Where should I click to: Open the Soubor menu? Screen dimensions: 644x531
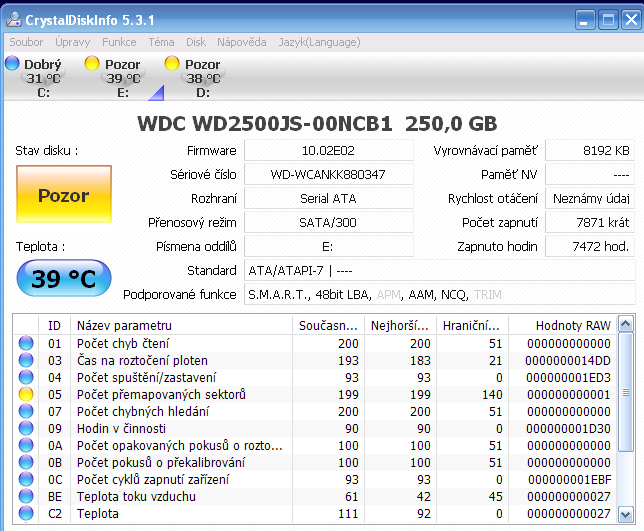[x=26, y=42]
